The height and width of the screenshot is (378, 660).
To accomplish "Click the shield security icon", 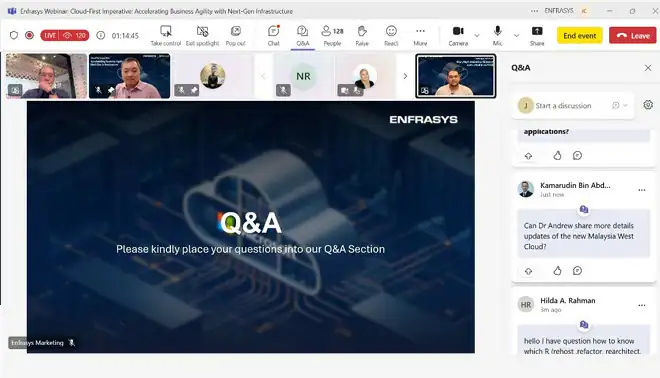I will (14, 35).
